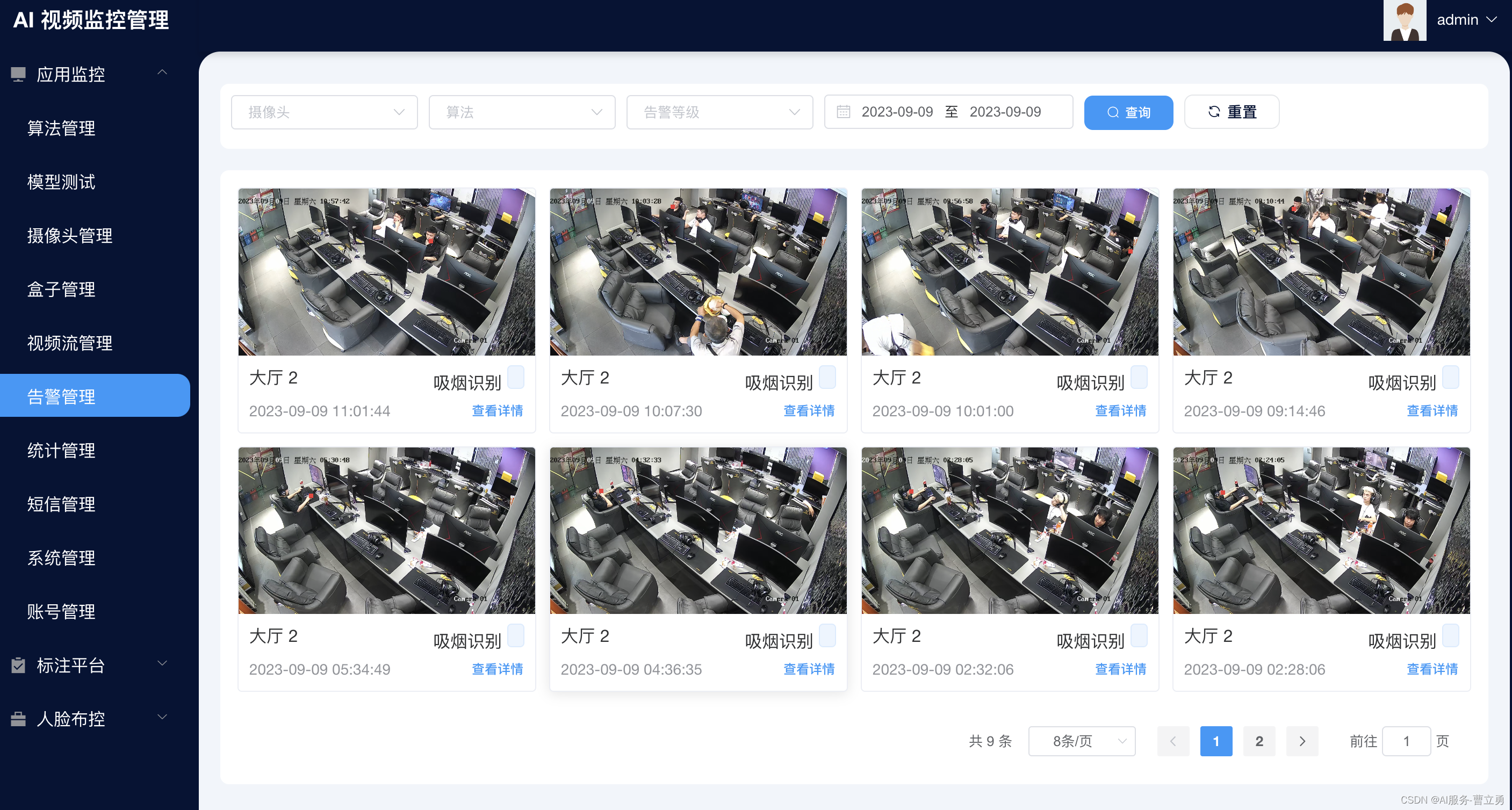Viewport: 1512px width, 810px height.
Task: Click the calendar icon in date range field
Action: pos(843,112)
